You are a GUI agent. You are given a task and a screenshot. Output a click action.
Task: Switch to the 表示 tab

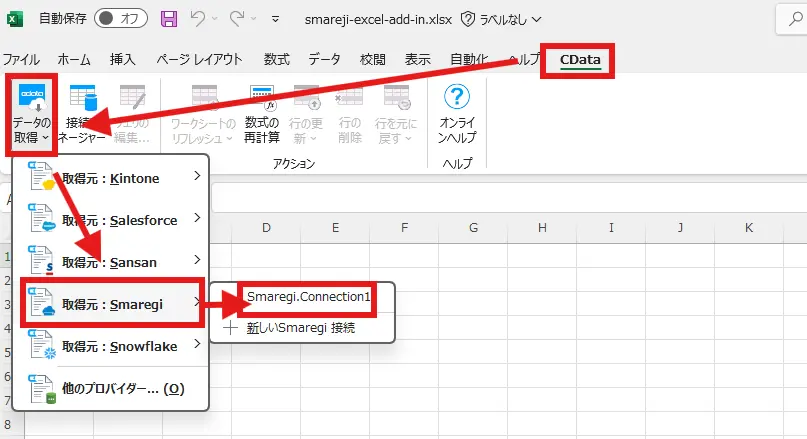(x=417, y=60)
